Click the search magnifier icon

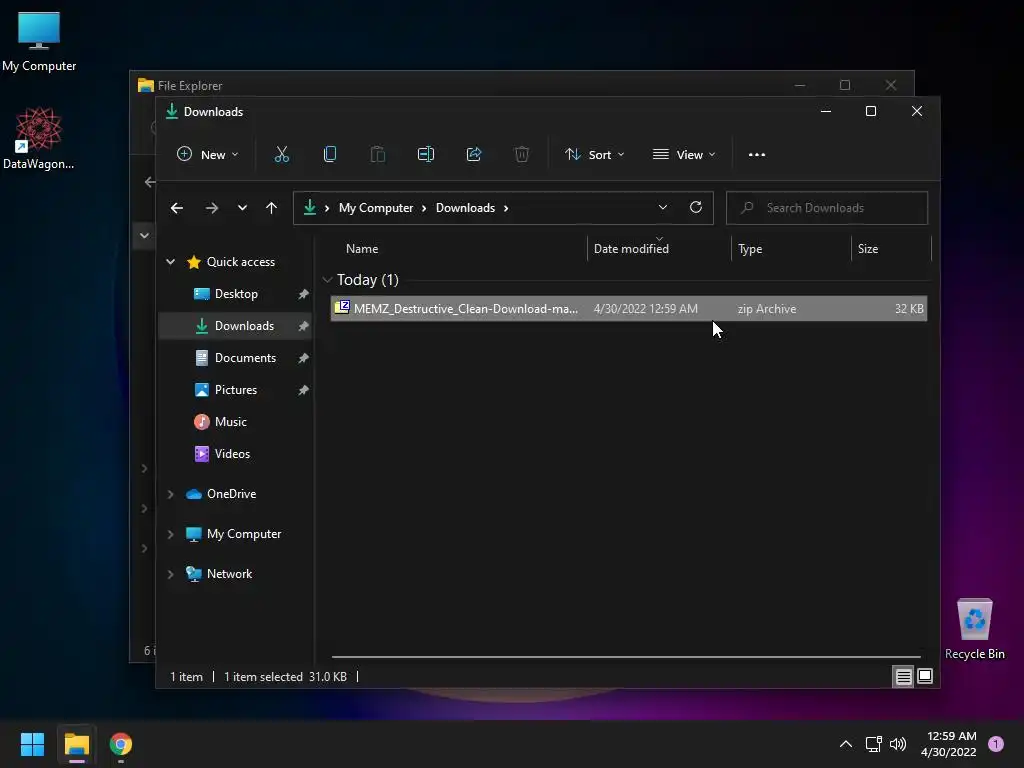tap(747, 208)
